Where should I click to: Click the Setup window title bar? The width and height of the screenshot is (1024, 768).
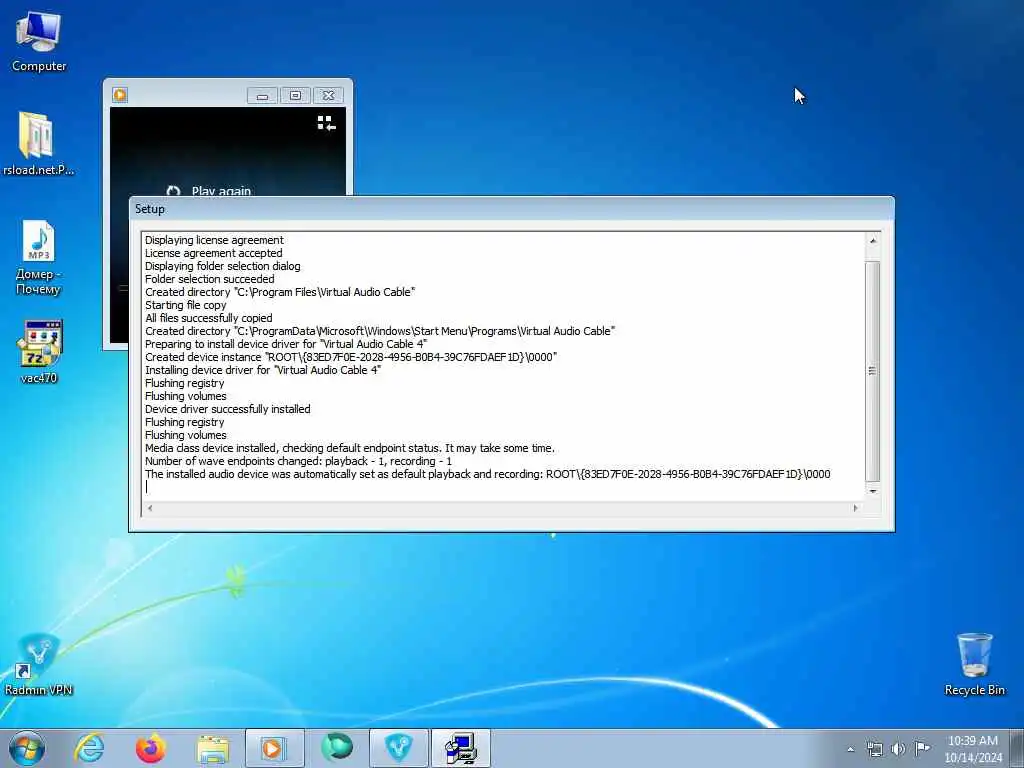click(511, 209)
